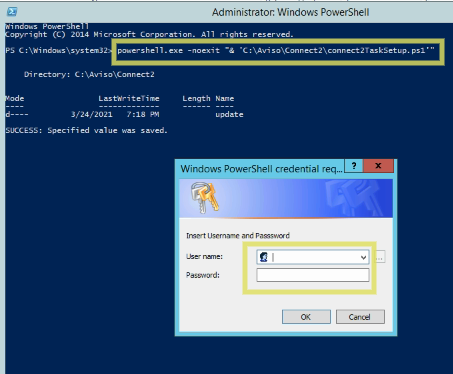Click the '7:18 PM' time value
The height and width of the screenshot is (374, 453).
(x=143, y=114)
